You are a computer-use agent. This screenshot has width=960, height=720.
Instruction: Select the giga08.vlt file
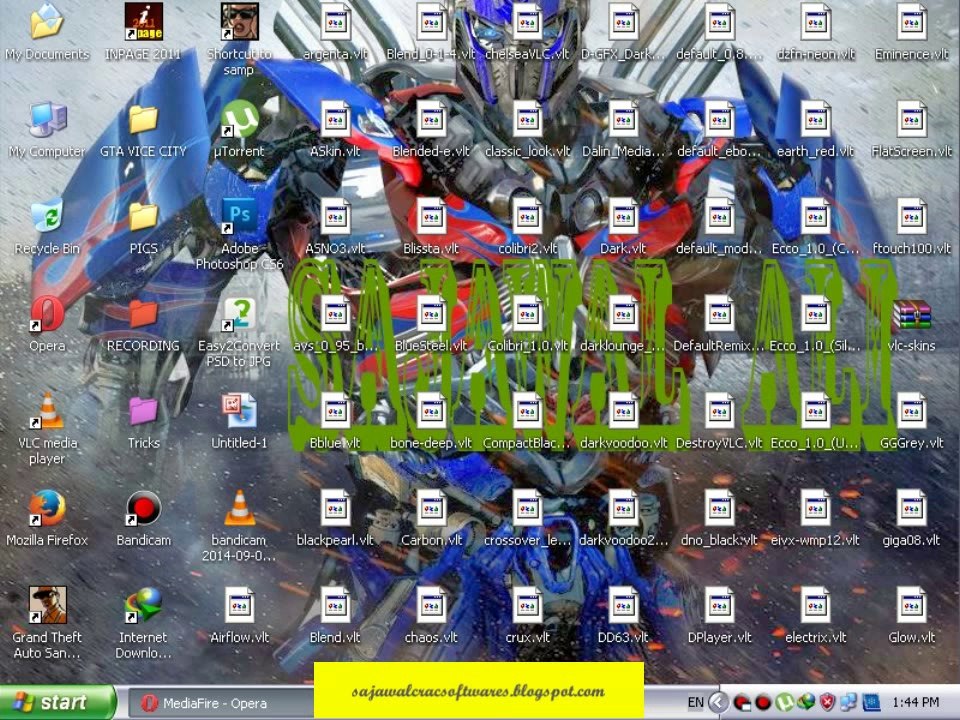click(x=912, y=508)
